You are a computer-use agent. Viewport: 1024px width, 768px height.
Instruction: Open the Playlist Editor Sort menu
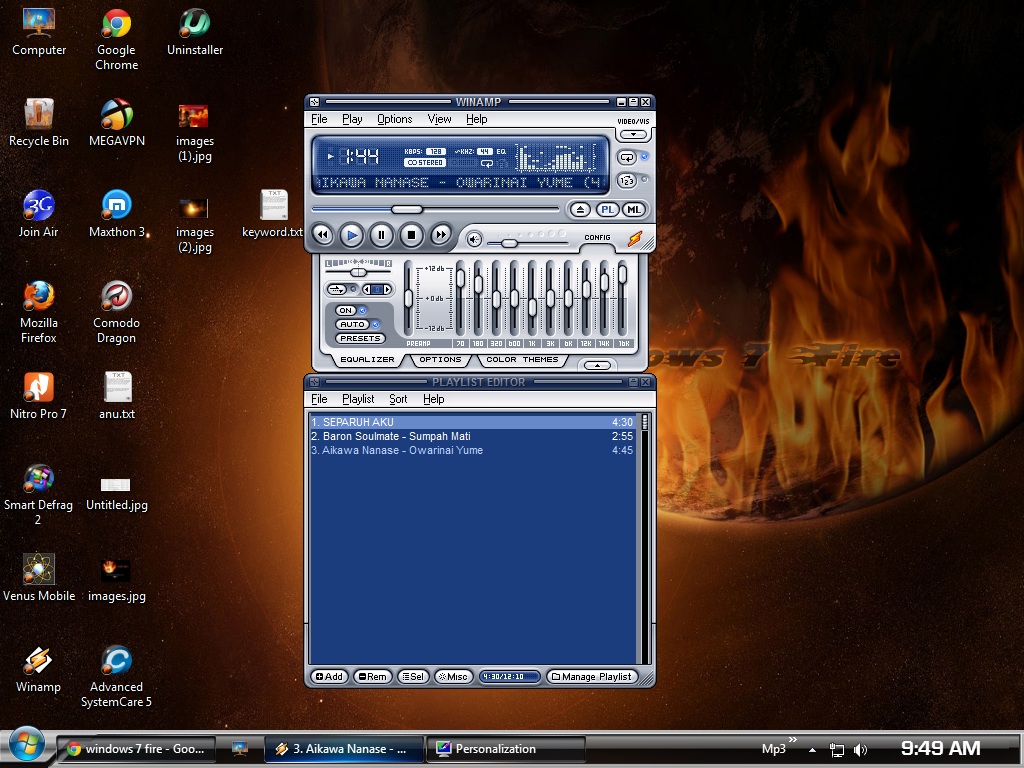pyautogui.click(x=398, y=399)
